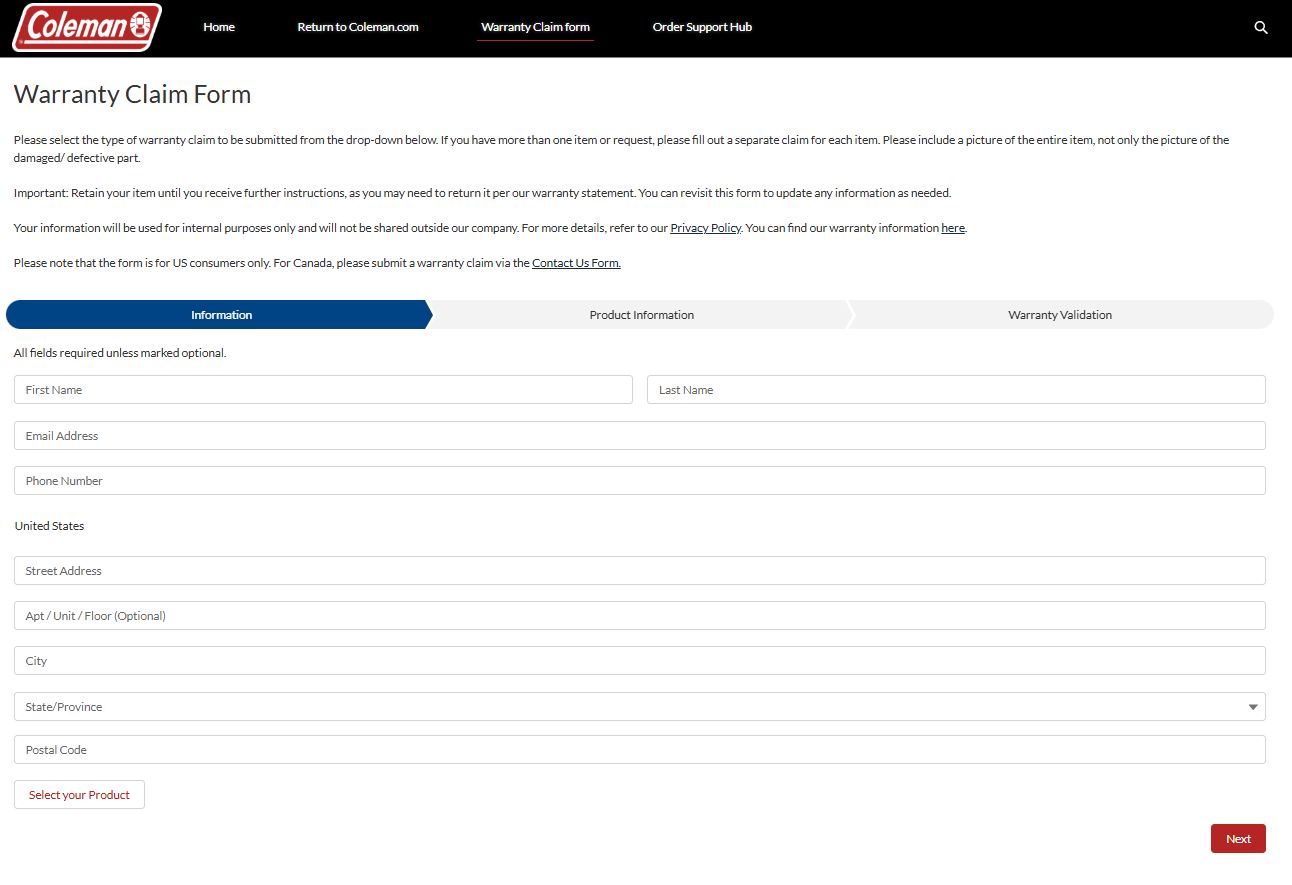The width and height of the screenshot is (1292, 885).
Task: Click the Coleman logo
Action: click(x=86, y=27)
